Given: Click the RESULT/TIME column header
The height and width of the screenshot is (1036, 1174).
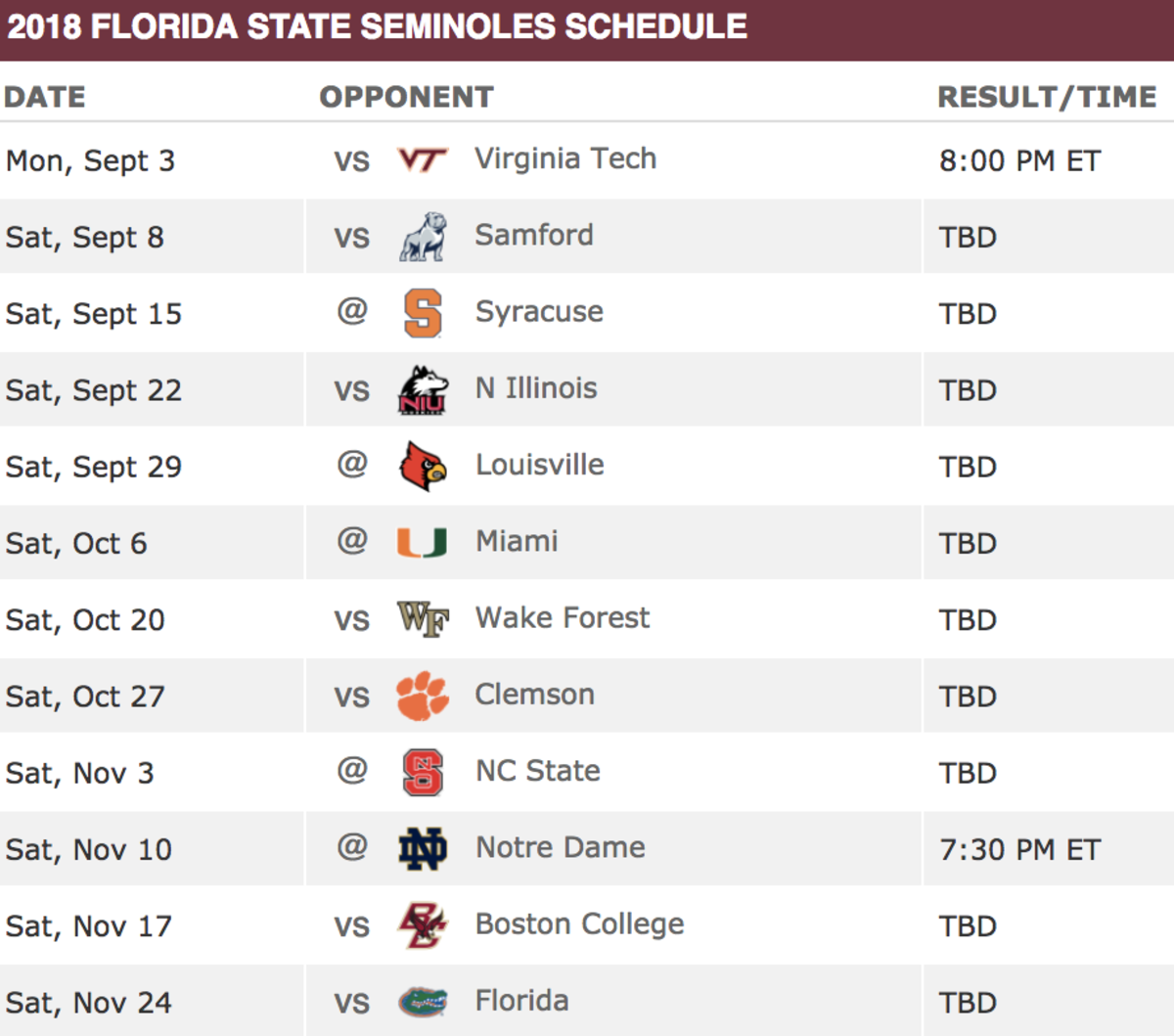Looking at the screenshot, I should point(1047,97).
